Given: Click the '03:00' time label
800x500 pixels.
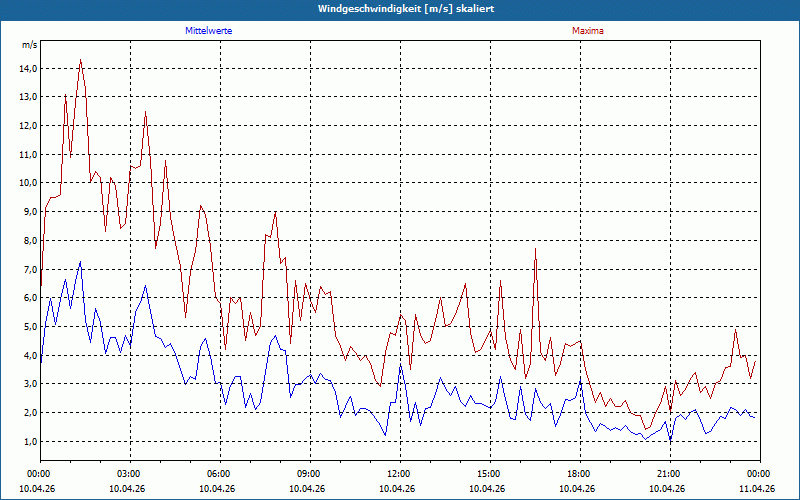Looking at the screenshot, I should [x=131, y=474].
